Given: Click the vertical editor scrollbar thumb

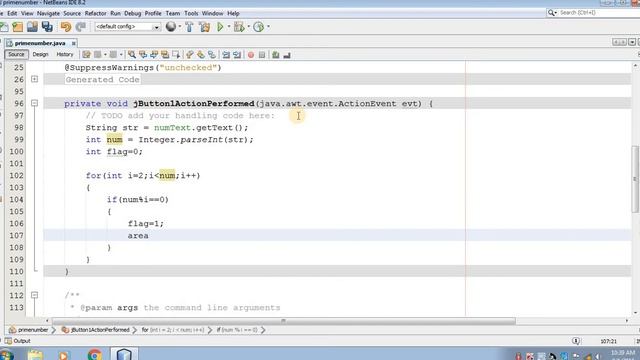Looking at the screenshot, I should pos(635,178).
